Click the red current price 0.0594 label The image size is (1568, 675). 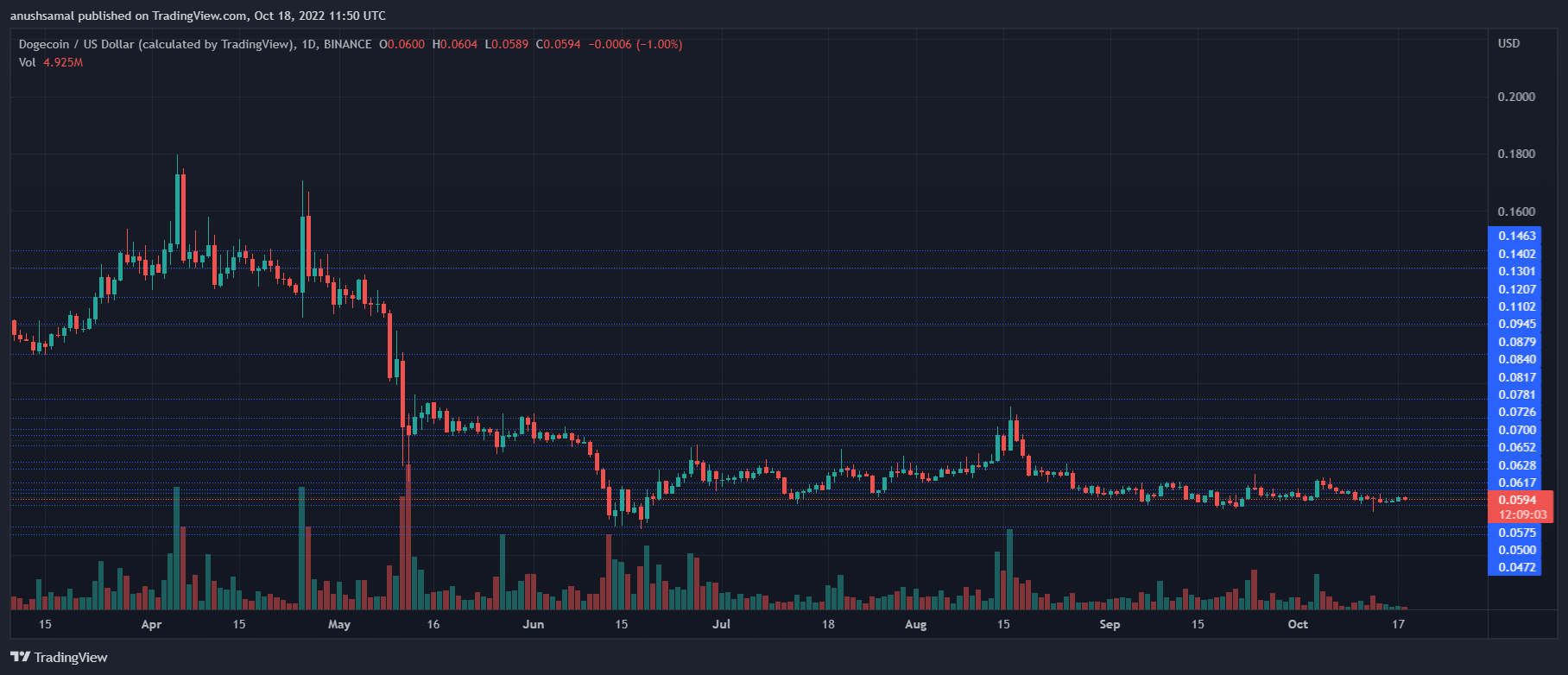pos(1517,500)
